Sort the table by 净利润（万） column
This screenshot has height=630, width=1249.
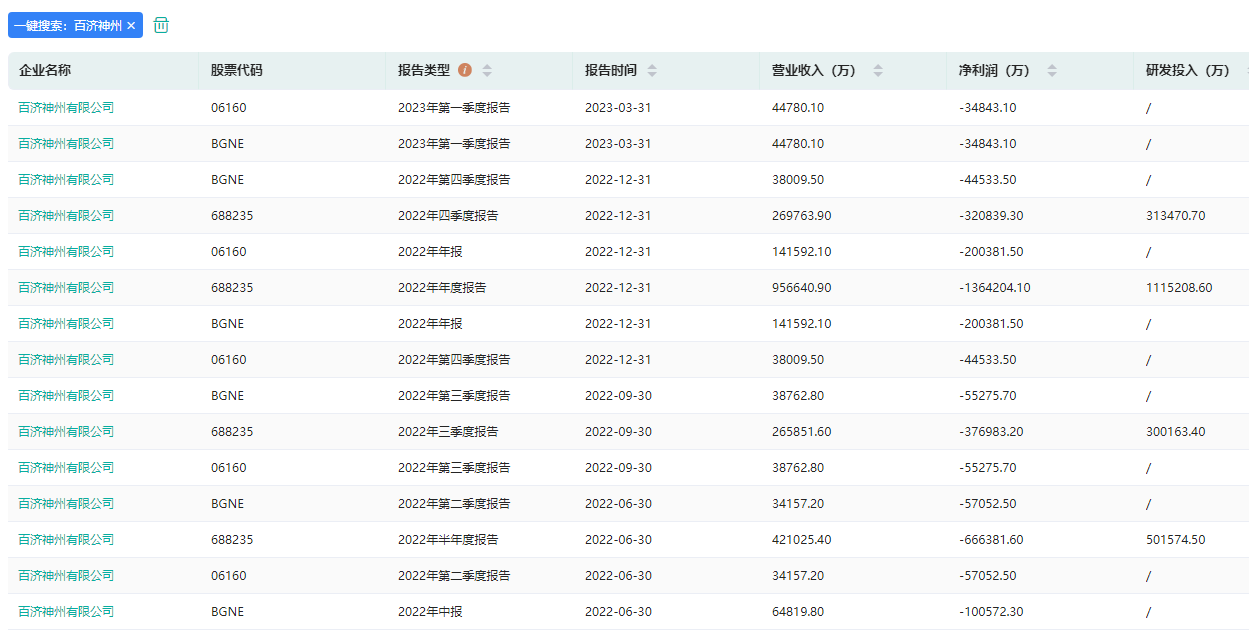pyautogui.click(x=1052, y=70)
